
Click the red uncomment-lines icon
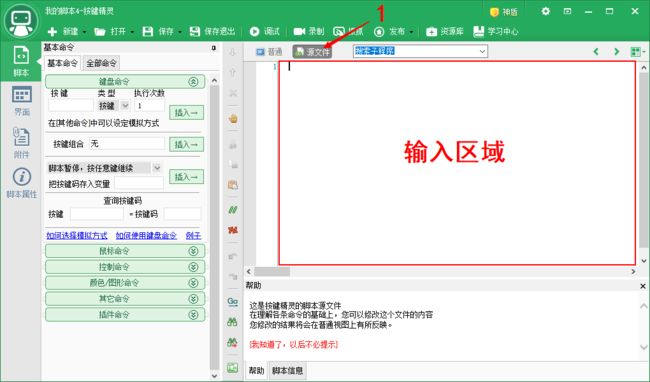233,230
